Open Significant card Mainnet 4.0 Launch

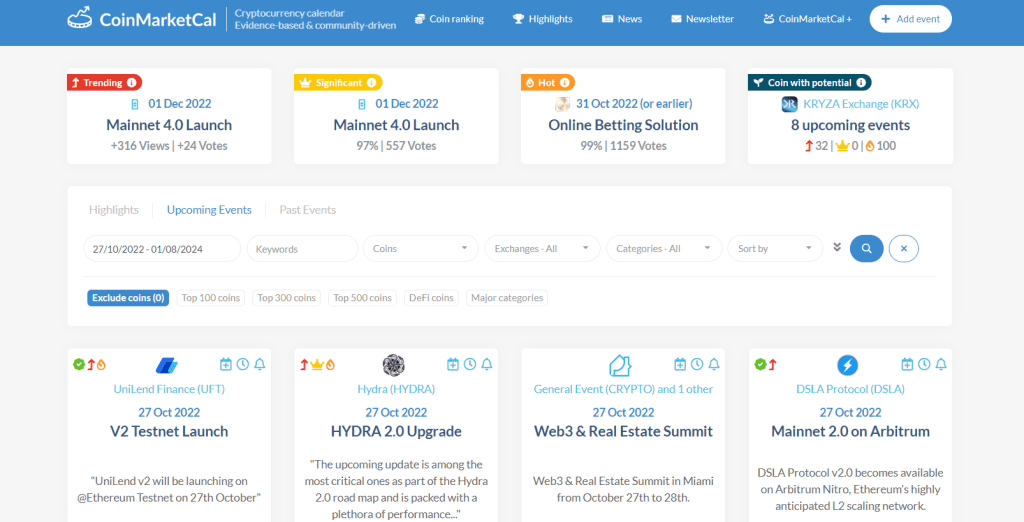[x=396, y=125]
